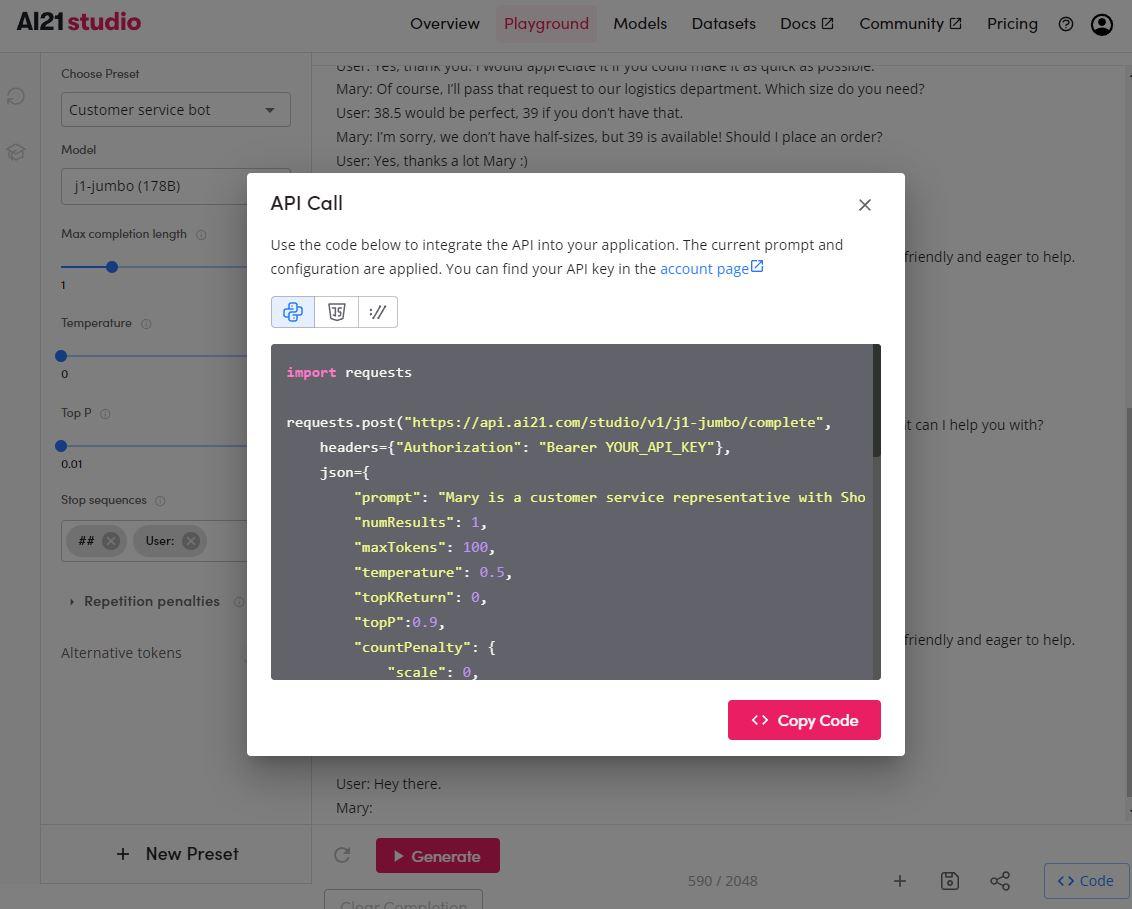Image resolution: width=1132 pixels, height=909 pixels.
Task: Click the "temperature": 0.5 code line
Action: (432, 573)
